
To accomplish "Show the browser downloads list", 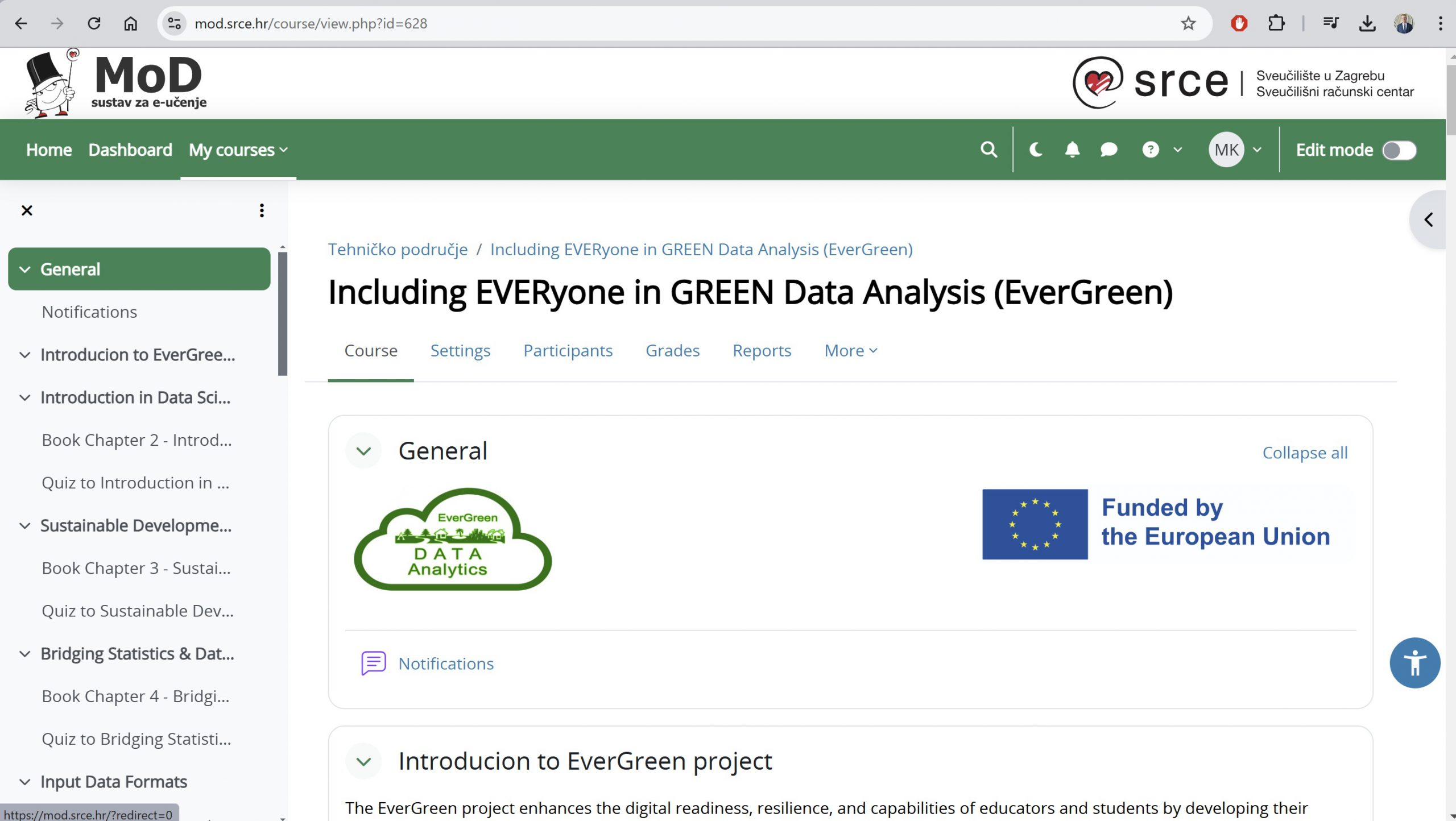I will coord(1367,23).
